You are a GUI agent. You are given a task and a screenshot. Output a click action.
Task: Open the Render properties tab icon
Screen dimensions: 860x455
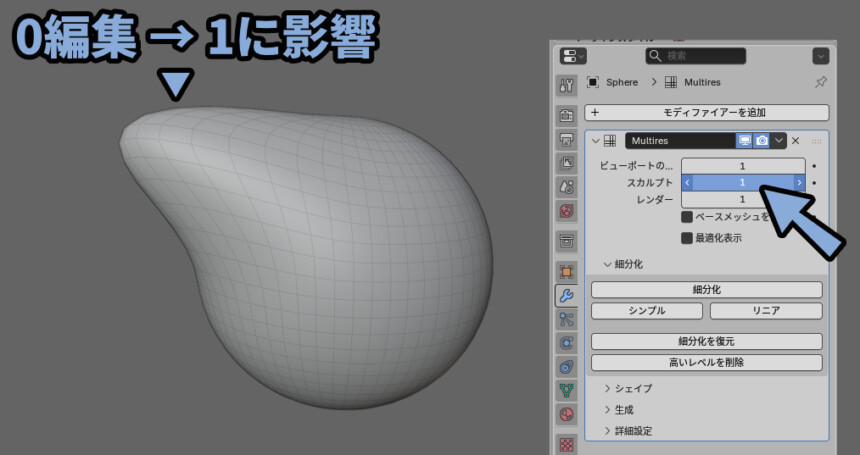point(567,114)
